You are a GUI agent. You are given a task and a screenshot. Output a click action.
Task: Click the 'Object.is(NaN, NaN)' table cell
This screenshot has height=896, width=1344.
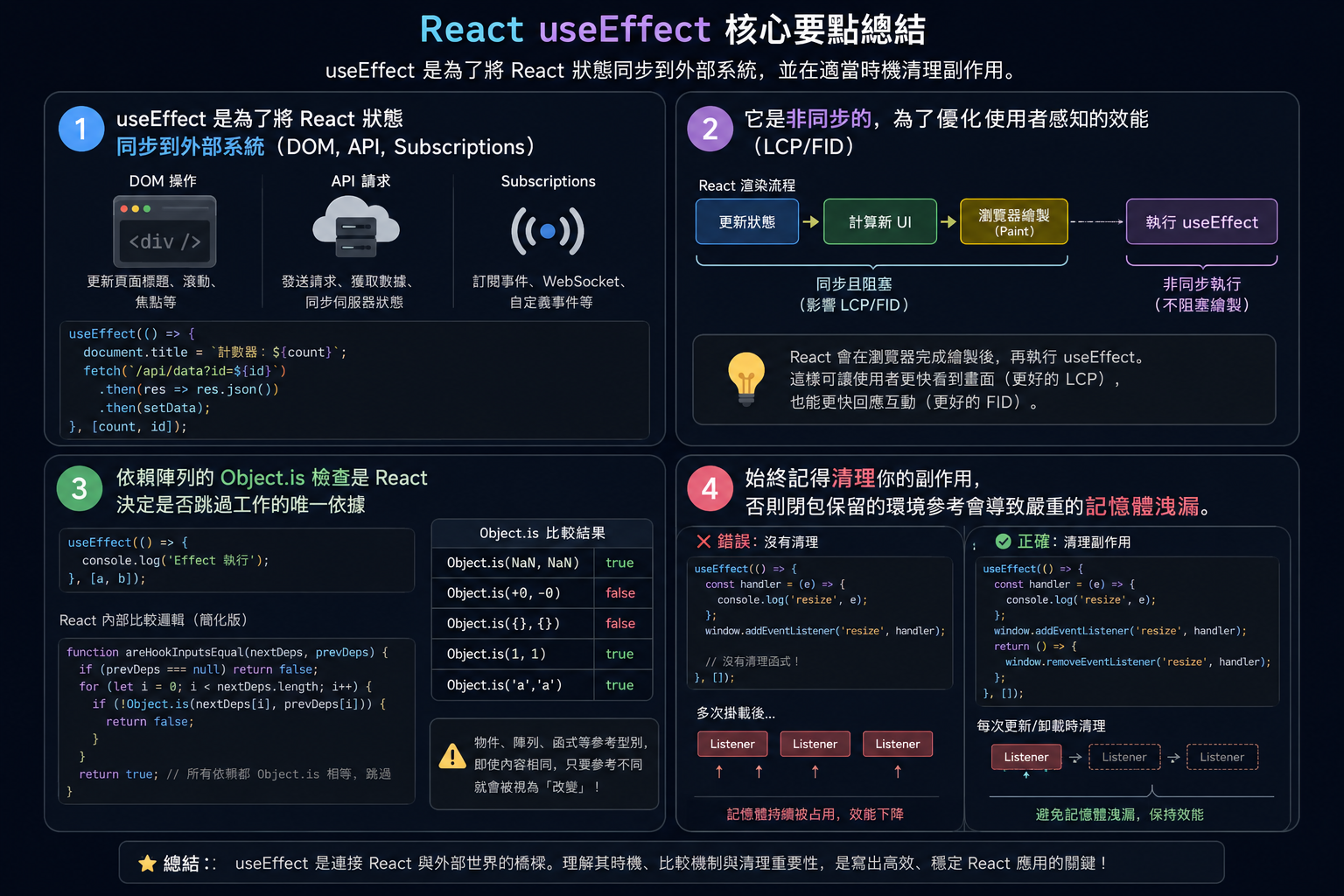(513, 563)
